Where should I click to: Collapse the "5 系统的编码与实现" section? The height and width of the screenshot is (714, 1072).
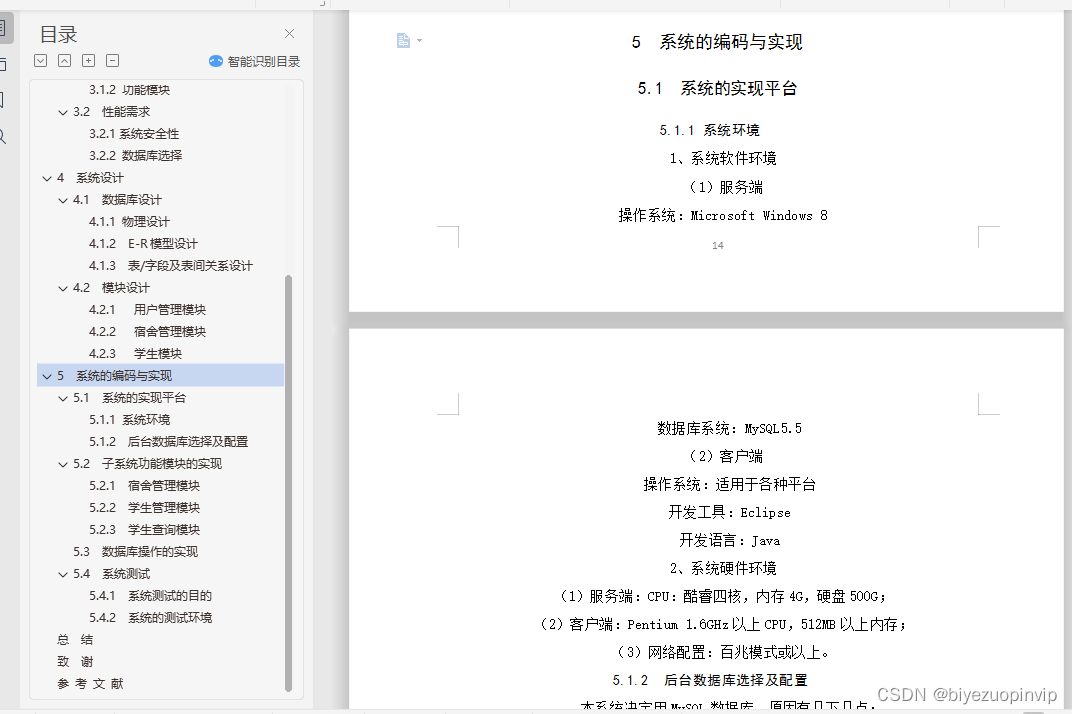47,375
